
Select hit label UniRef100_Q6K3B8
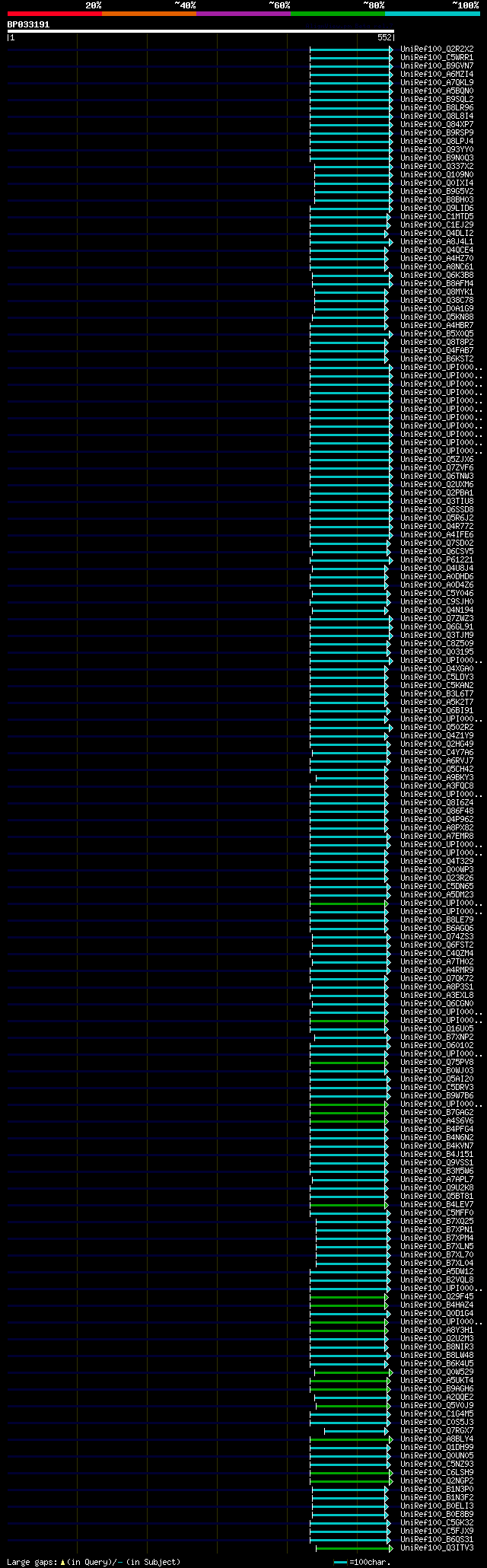point(437,275)
